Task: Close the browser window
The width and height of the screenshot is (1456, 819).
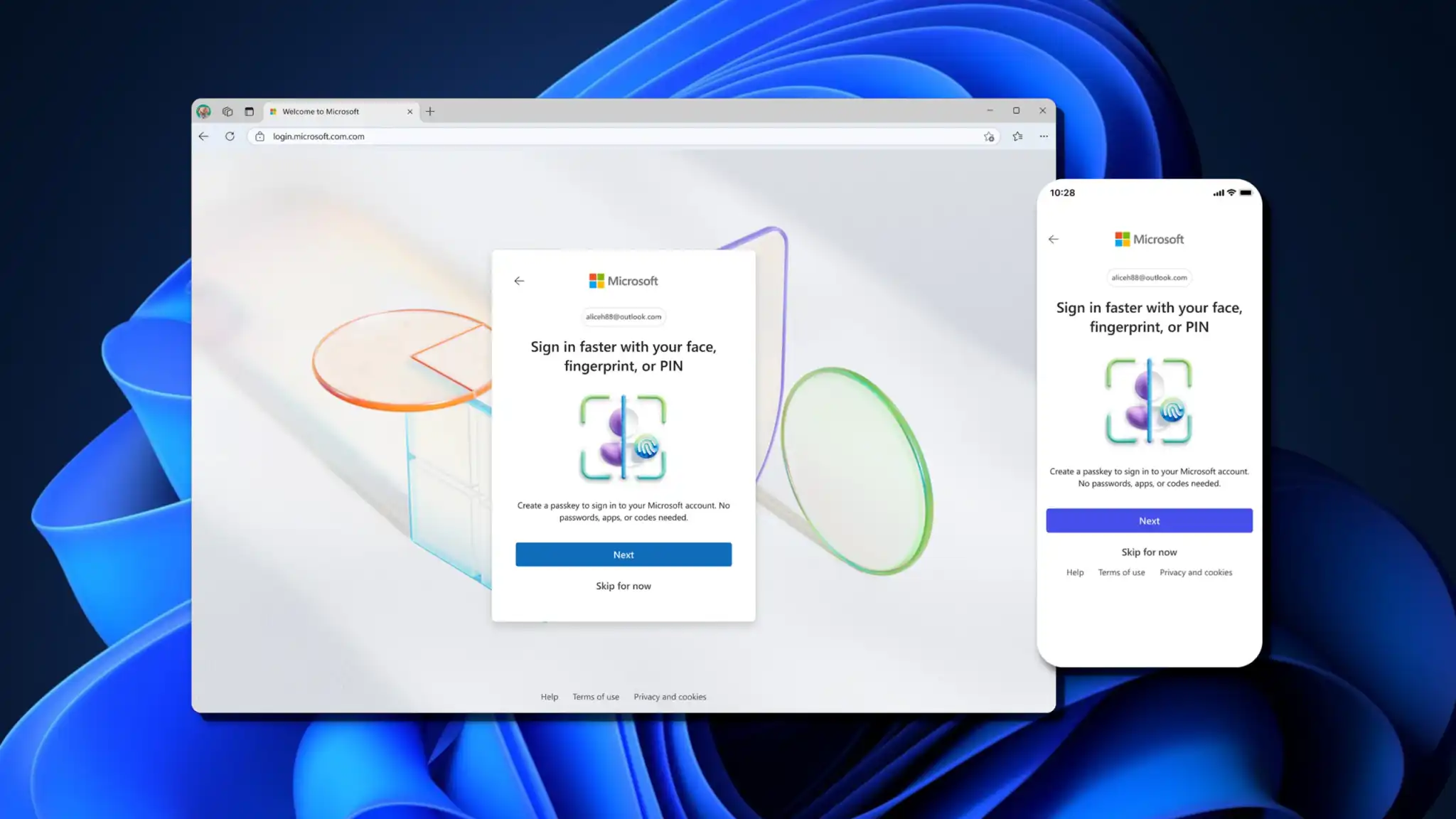Action: [1042, 111]
